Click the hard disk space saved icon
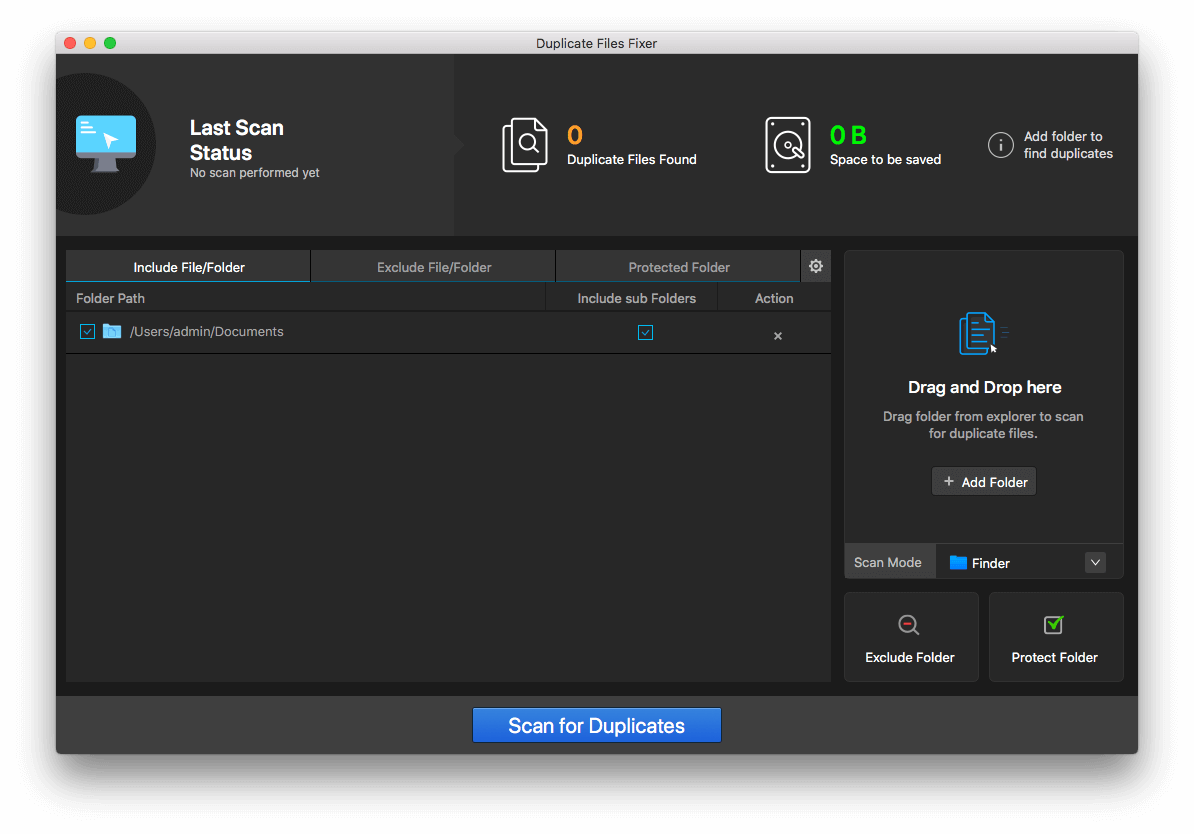 [x=787, y=145]
